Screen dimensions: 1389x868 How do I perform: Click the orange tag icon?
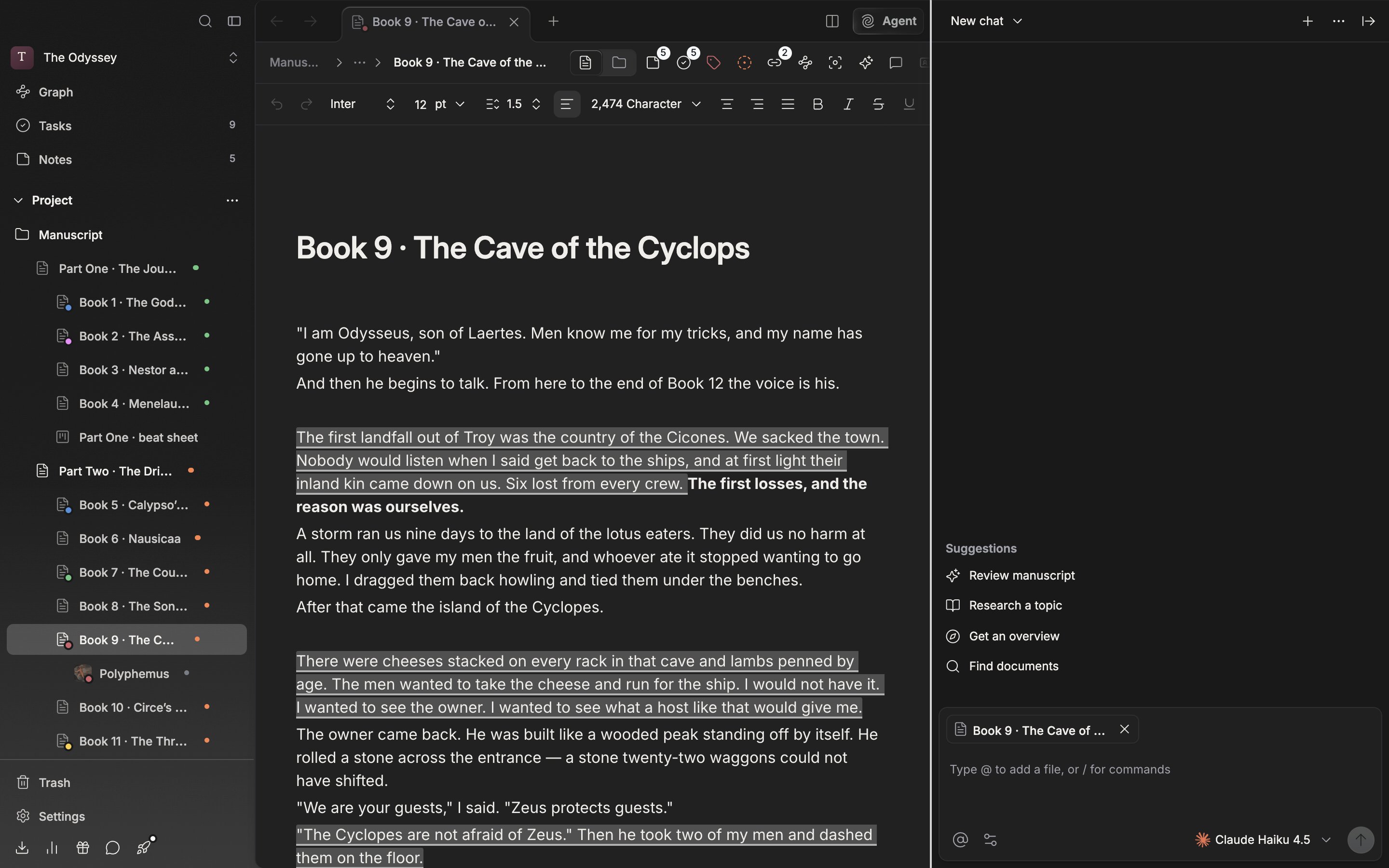point(713,63)
